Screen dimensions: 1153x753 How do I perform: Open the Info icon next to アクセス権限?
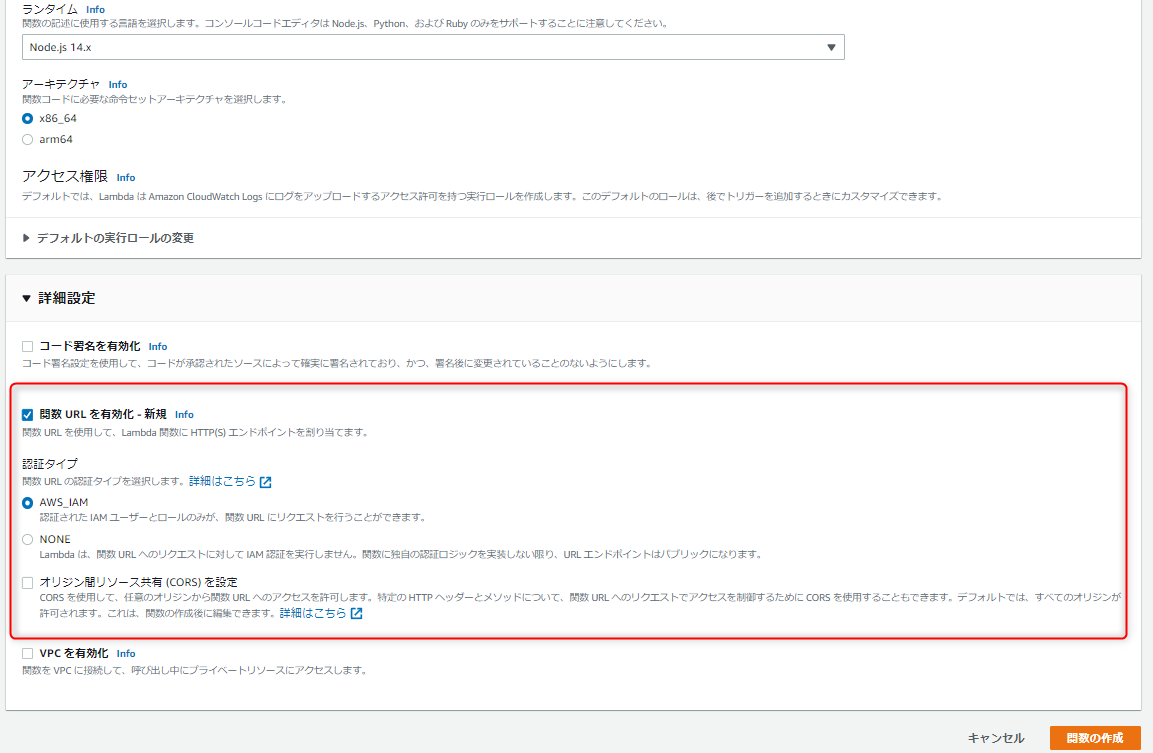point(125,177)
